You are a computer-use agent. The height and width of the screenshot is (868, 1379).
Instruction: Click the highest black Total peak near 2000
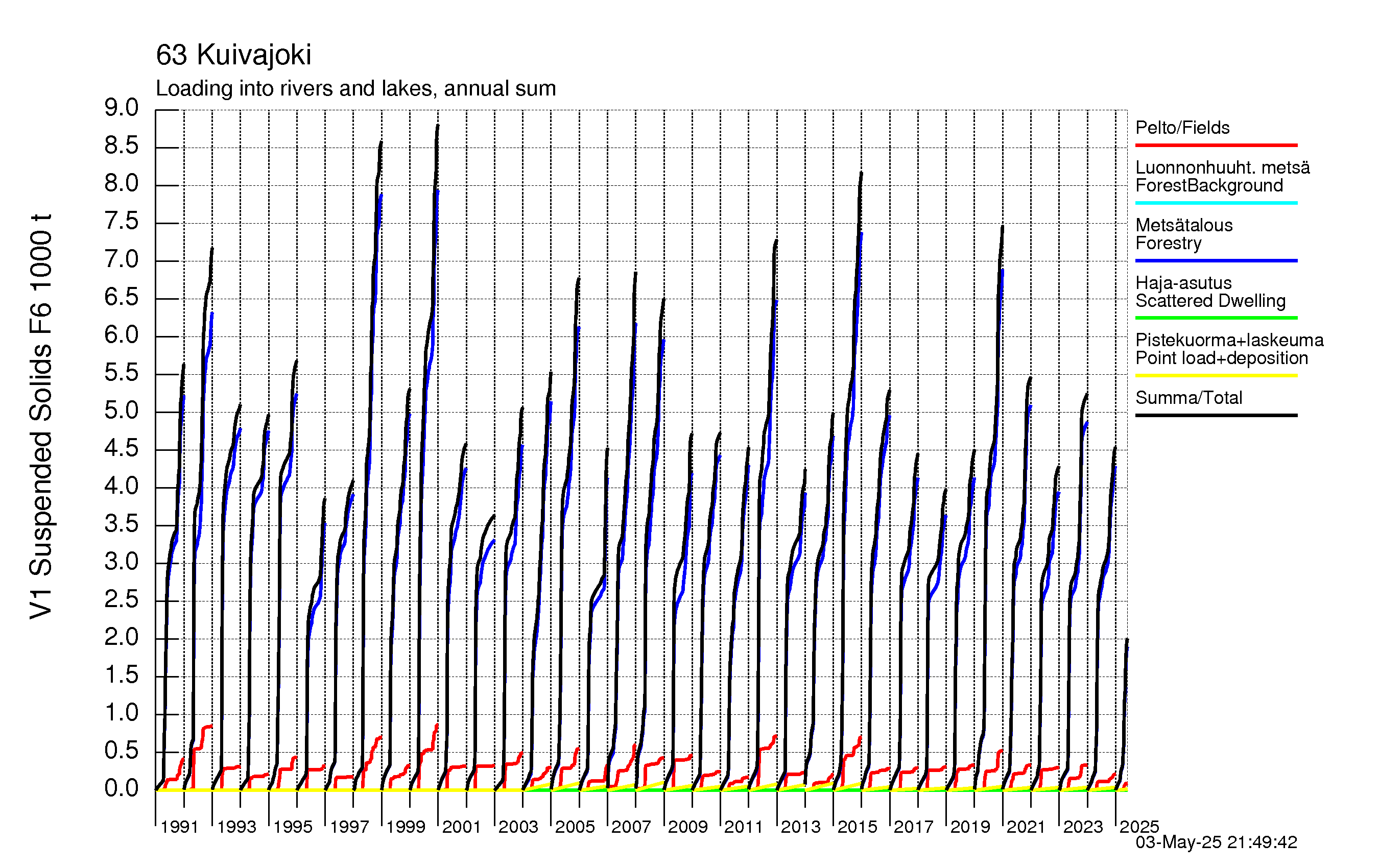tap(438, 126)
